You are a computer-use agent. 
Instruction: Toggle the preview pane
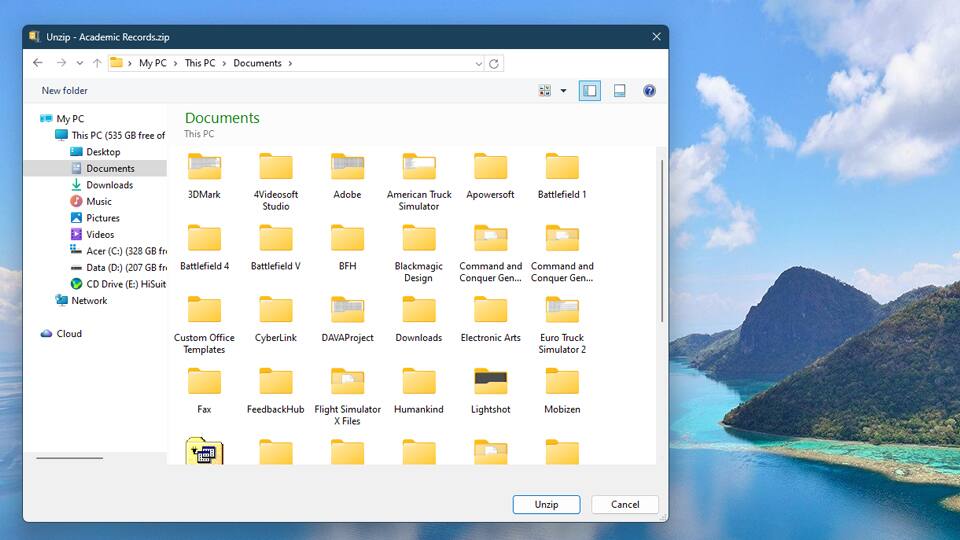[x=620, y=91]
